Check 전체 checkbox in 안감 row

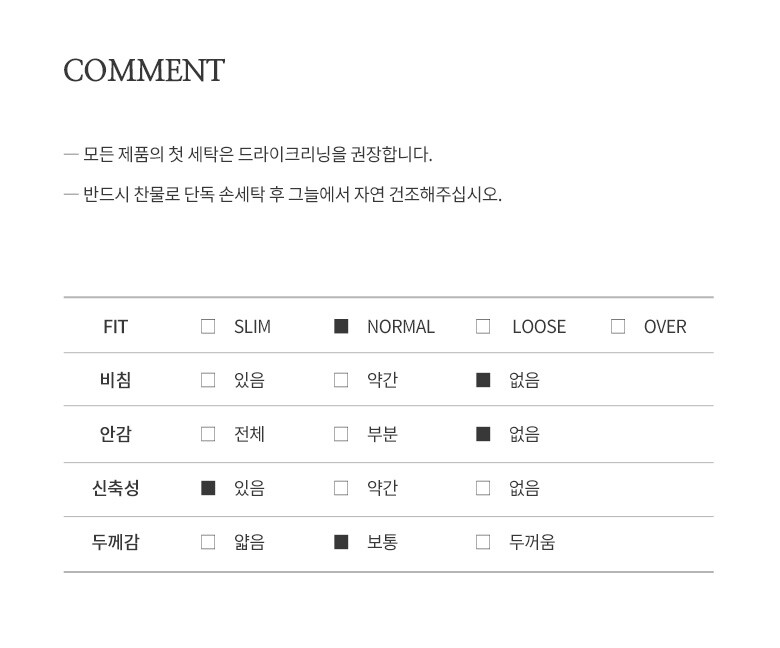pyautogui.click(x=208, y=434)
